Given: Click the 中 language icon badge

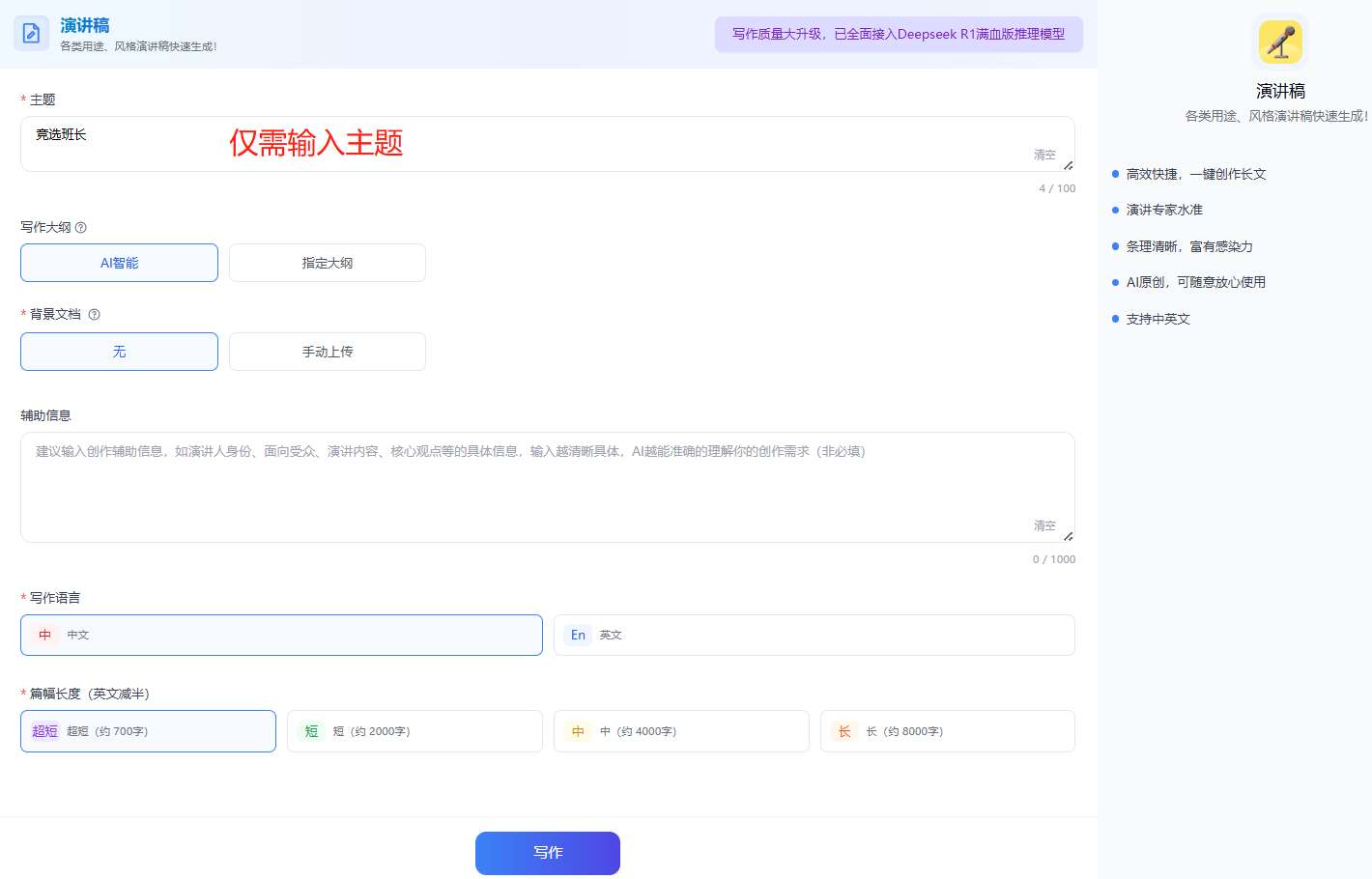Looking at the screenshot, I should [44, 635].
